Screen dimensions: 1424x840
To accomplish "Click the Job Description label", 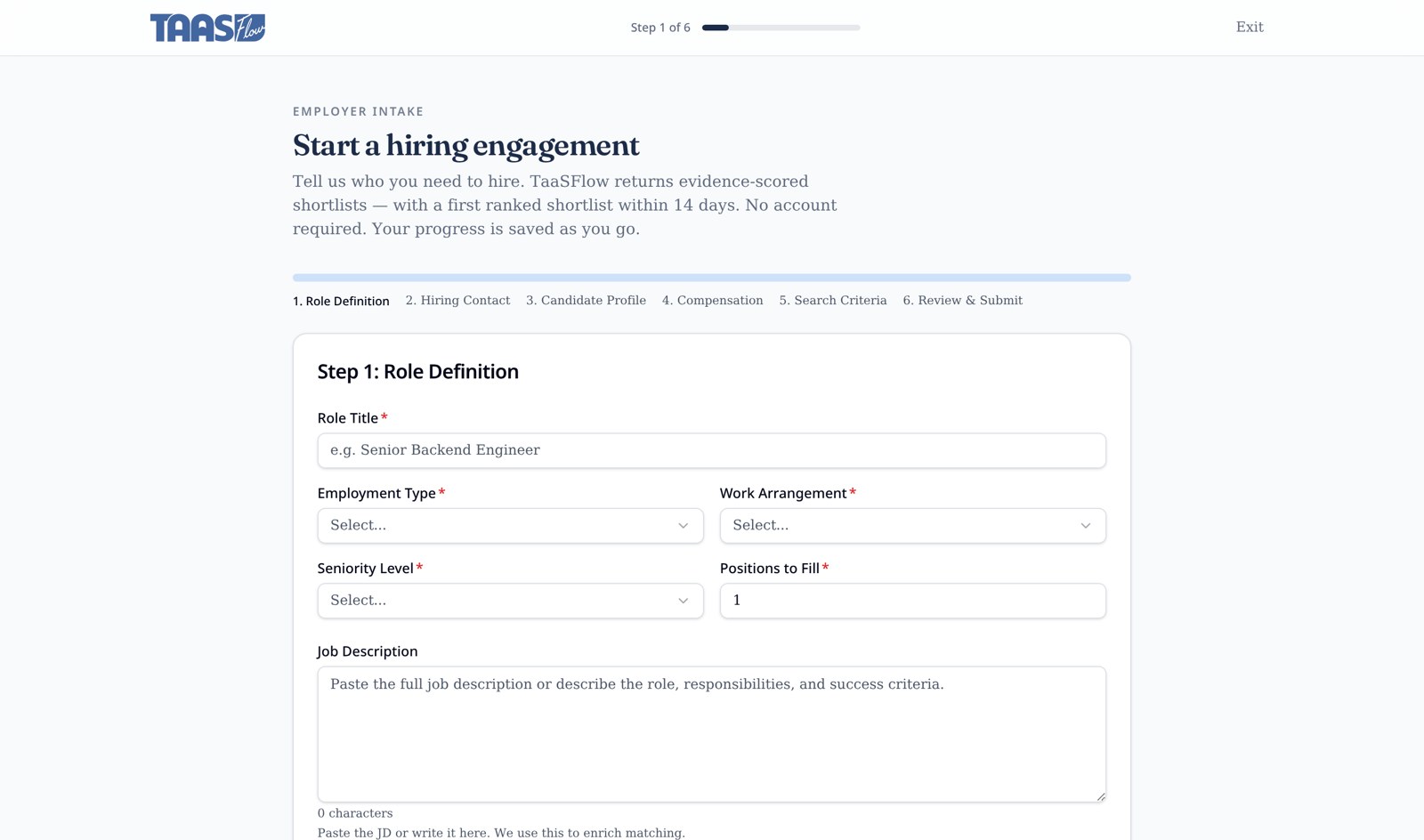I will coord(368,651).
